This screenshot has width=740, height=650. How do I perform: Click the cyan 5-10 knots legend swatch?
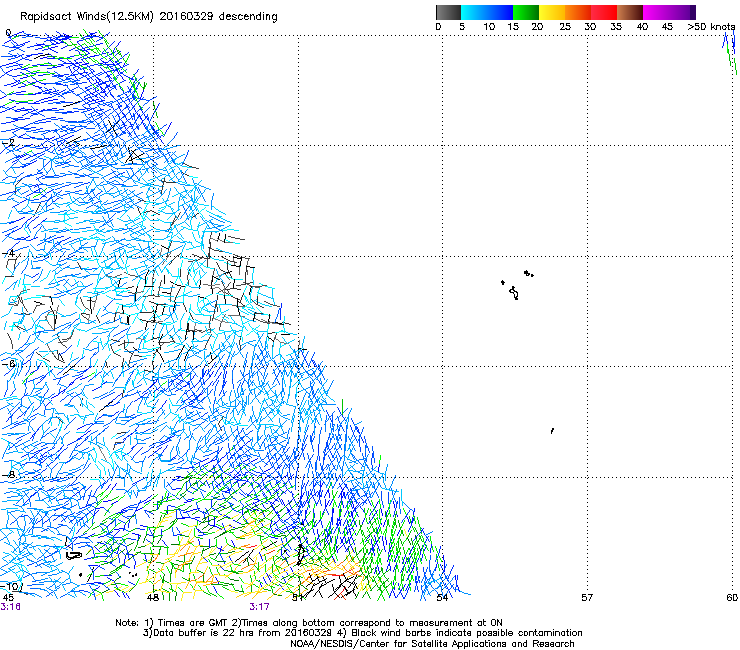coord(474,12)
